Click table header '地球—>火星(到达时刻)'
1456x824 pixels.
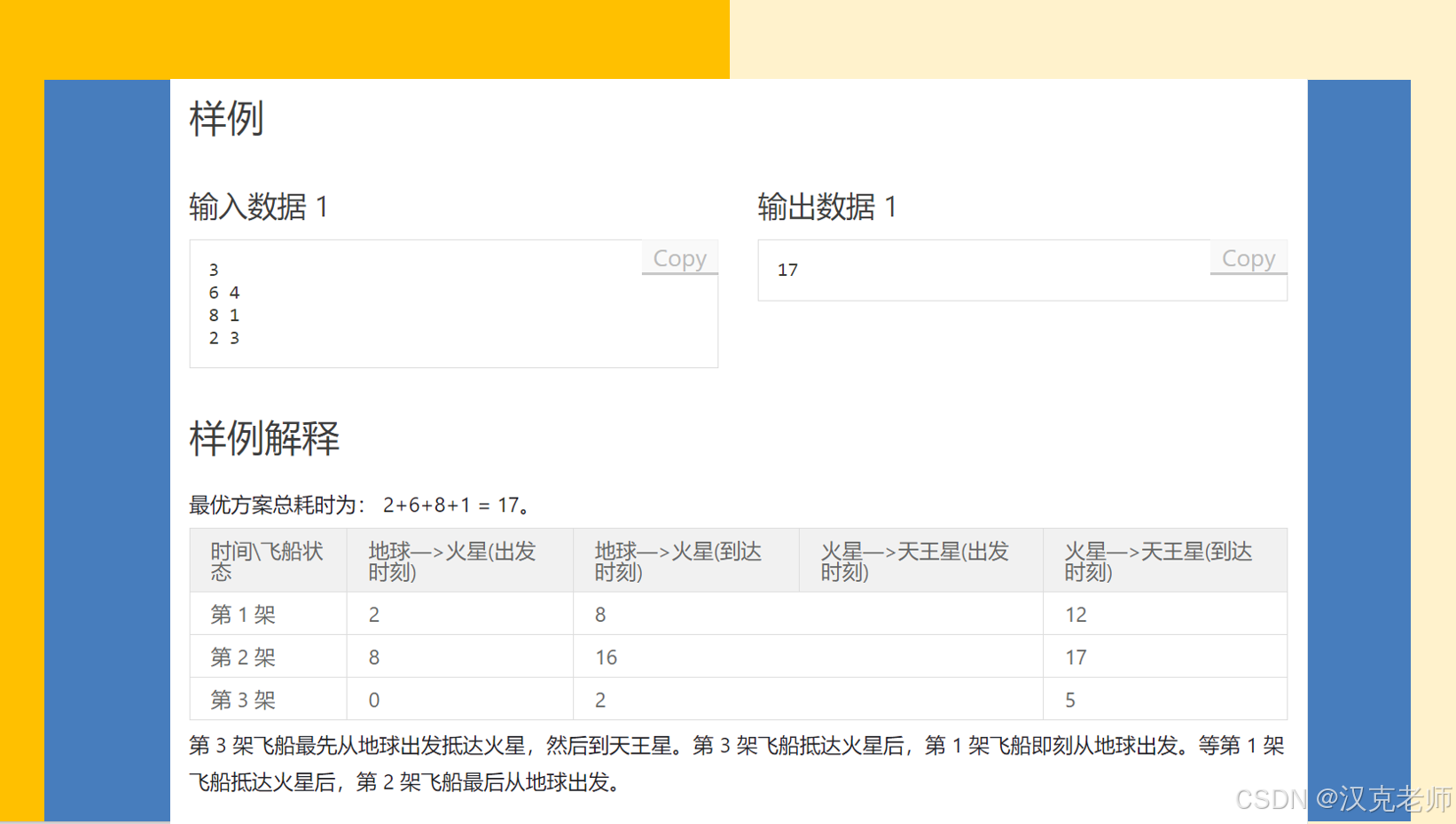685,561
